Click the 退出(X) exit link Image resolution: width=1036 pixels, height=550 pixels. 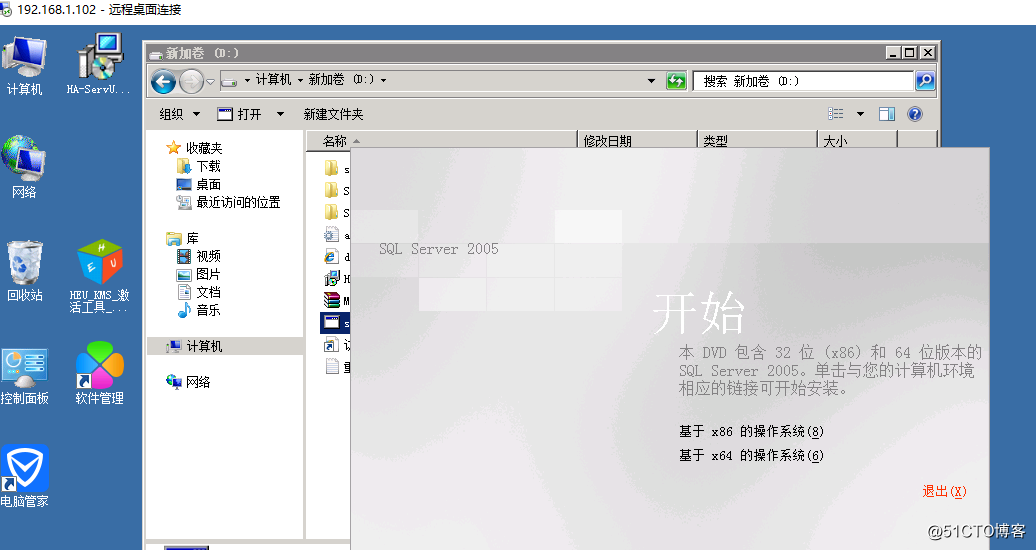pyautogui.click(x=944, y=491)
